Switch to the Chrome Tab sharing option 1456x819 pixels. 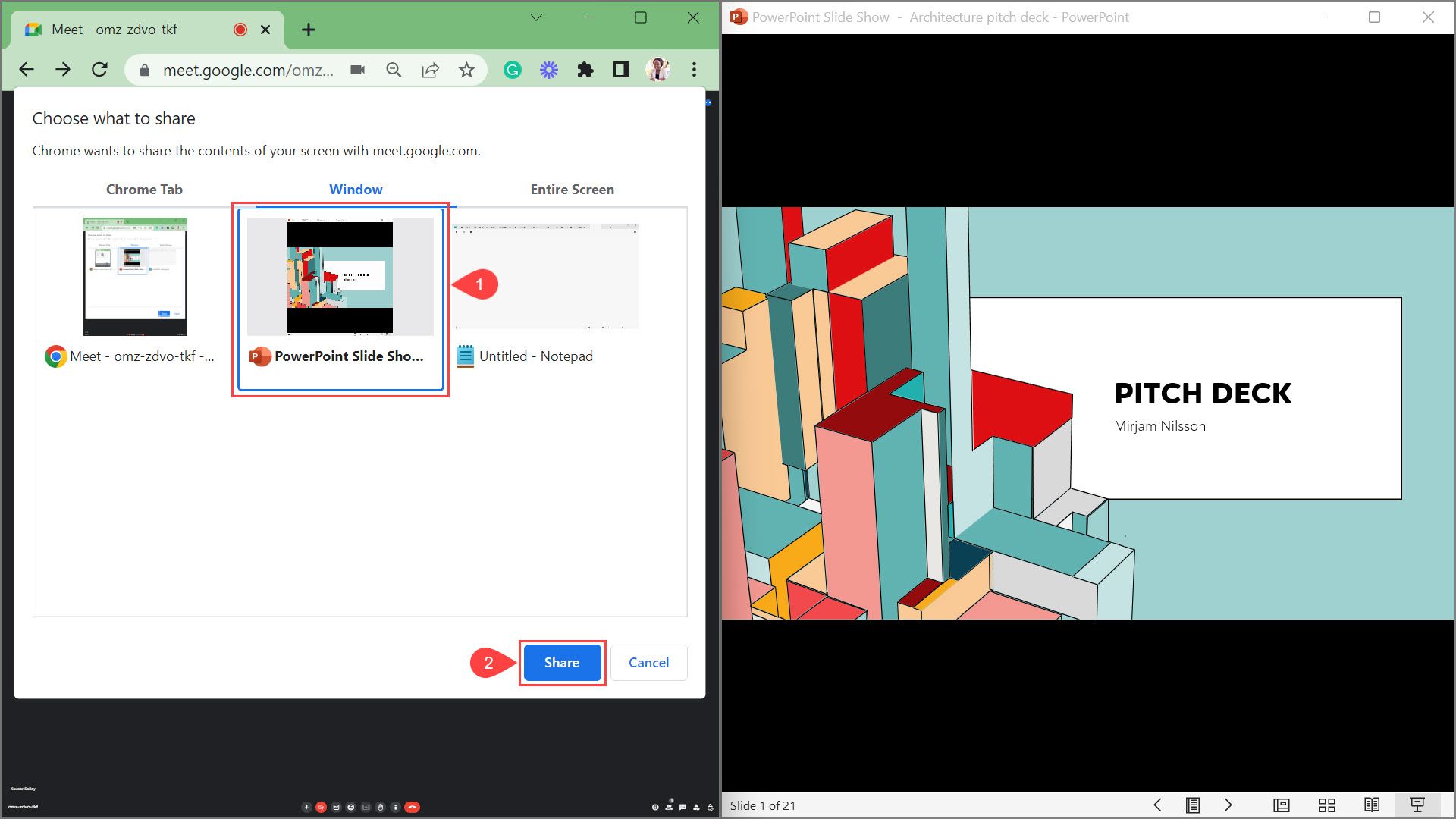pyautogui.click(x=144, y=190)
